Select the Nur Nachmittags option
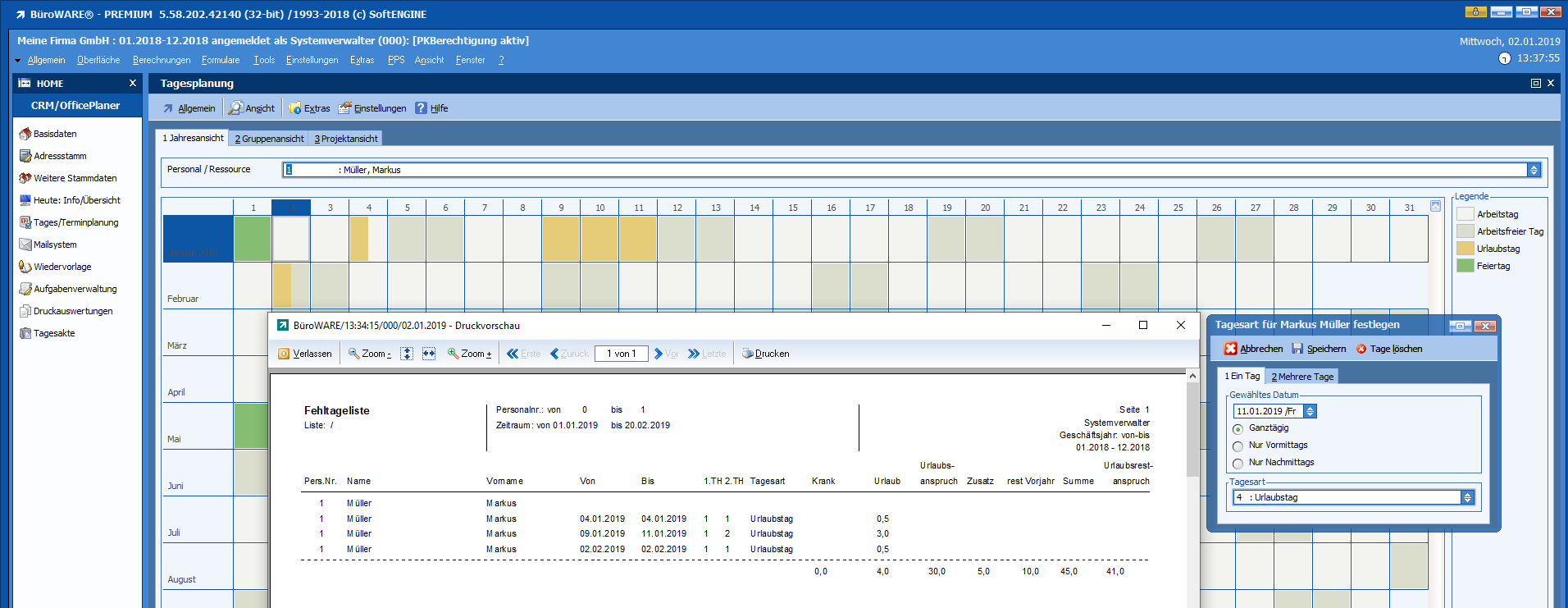The height and width of the screenshot is (608, 1568). tap(1238, 464)
